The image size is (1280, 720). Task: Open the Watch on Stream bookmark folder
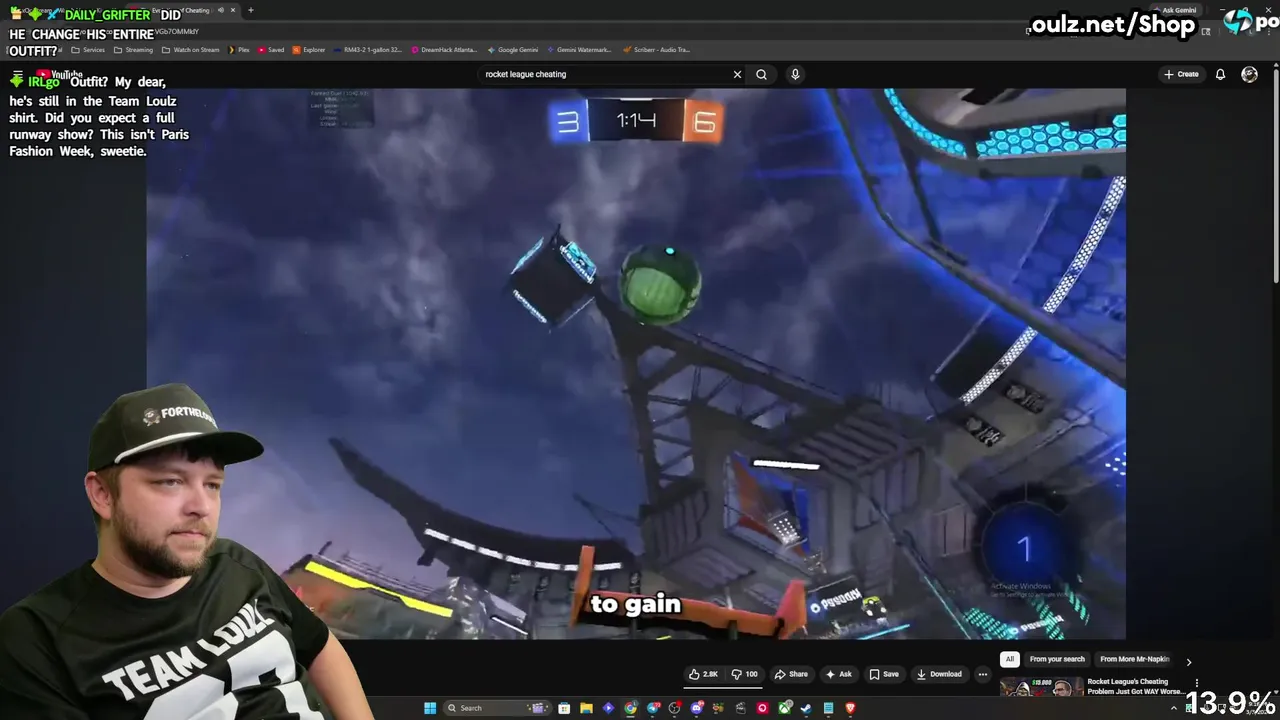pyautogui.click(x=190, y=49)
